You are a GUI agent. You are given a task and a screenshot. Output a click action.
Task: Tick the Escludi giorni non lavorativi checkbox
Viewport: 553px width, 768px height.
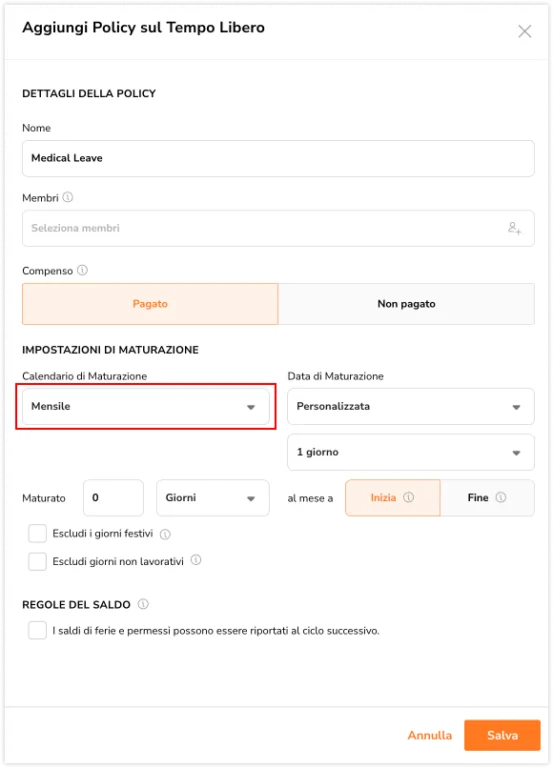pyautogui.click(x=38, y=561)
